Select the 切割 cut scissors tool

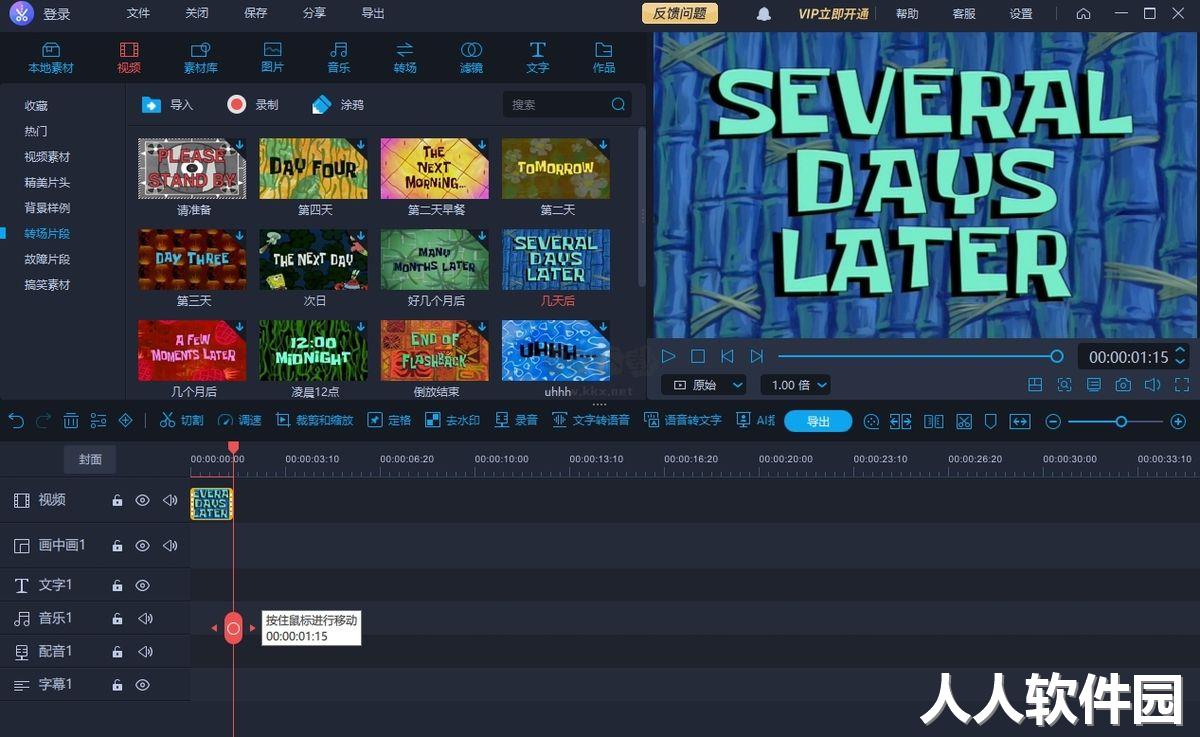point(182,421)
